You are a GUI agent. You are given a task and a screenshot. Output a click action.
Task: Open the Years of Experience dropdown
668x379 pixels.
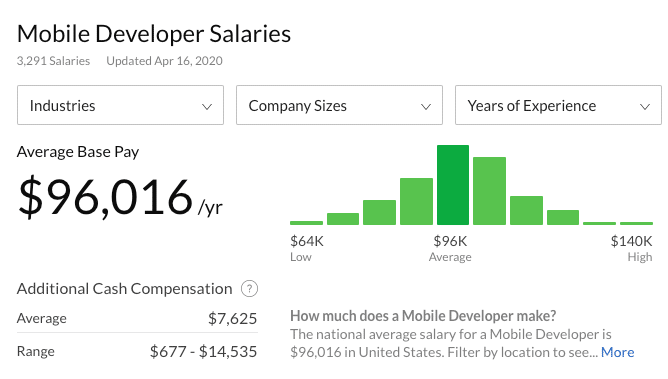pos(558,105)
